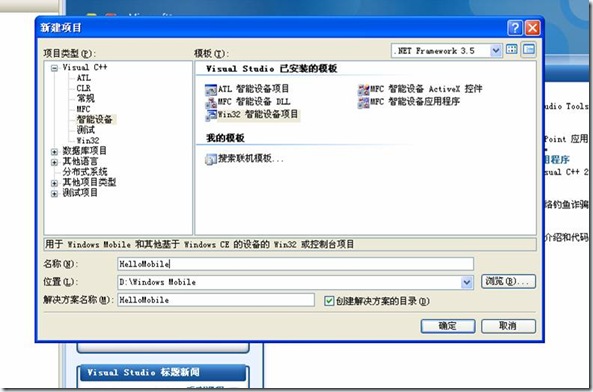The width and height of the screenshot is (593, 392).
Task: Select ATL under Visual C++
Action: coord(84,78)
